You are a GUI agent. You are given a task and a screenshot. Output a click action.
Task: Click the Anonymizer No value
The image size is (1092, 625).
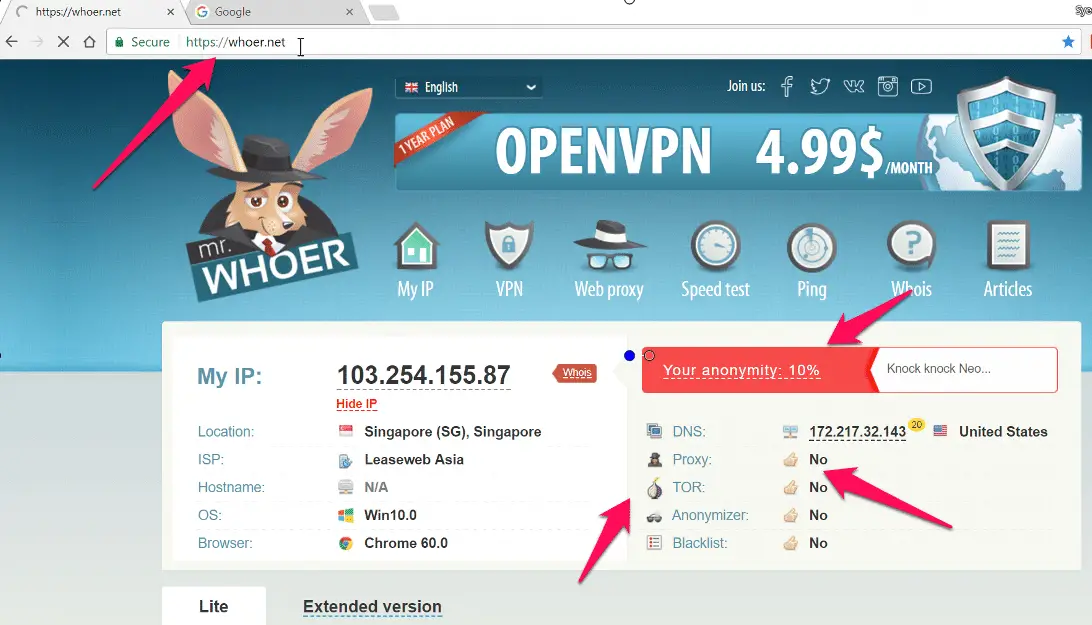pyautogui.click(x=818, y=516)
